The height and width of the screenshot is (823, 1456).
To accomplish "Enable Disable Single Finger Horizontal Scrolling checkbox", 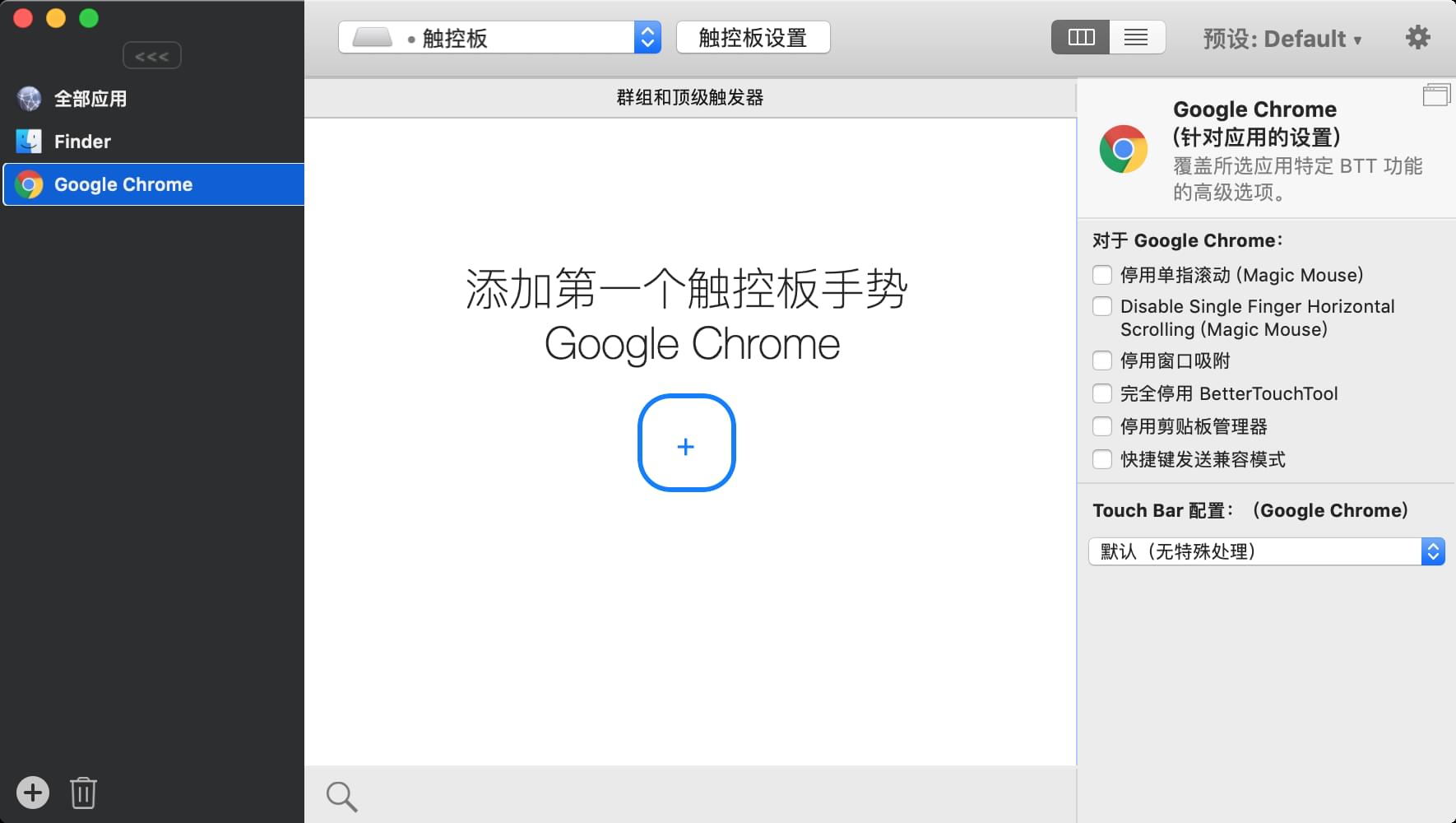I will (1102, 306).
